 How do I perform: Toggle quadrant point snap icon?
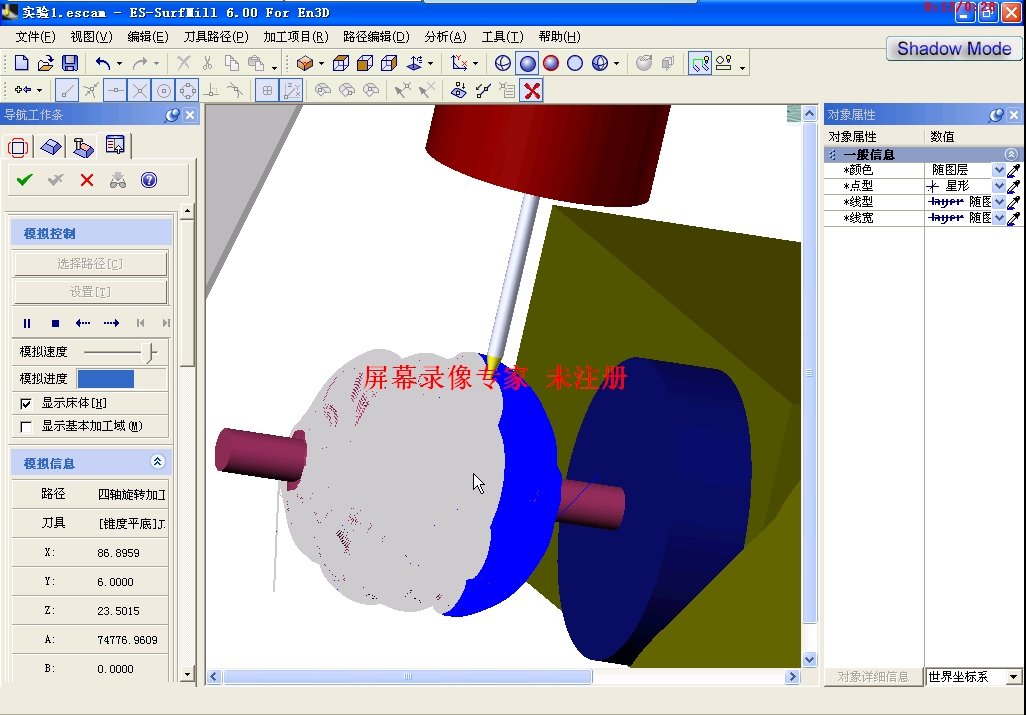click(x=188, y=90)
